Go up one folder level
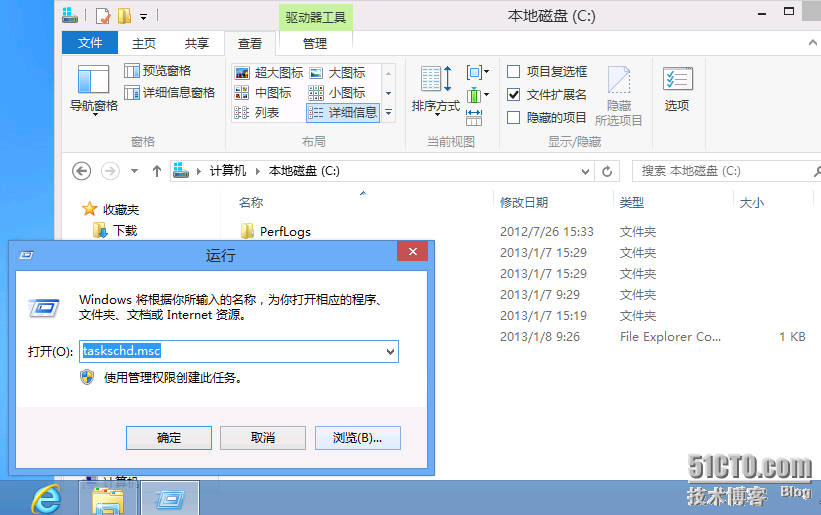This screenshot has width=821, height=515. (x=157, y=171)
